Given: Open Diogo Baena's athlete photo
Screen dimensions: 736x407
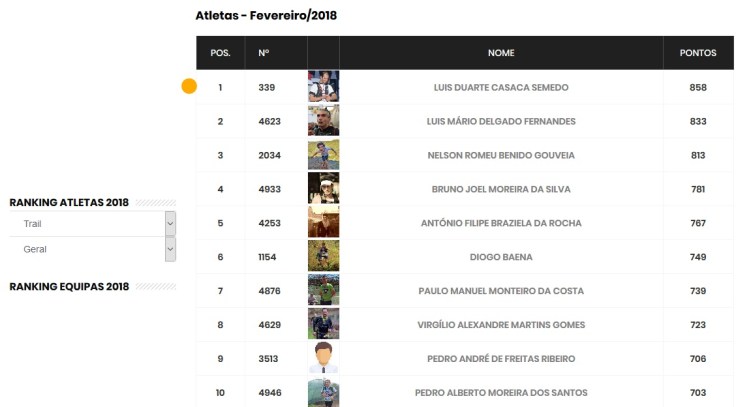Looking at the screenshot, I should 323,256.
